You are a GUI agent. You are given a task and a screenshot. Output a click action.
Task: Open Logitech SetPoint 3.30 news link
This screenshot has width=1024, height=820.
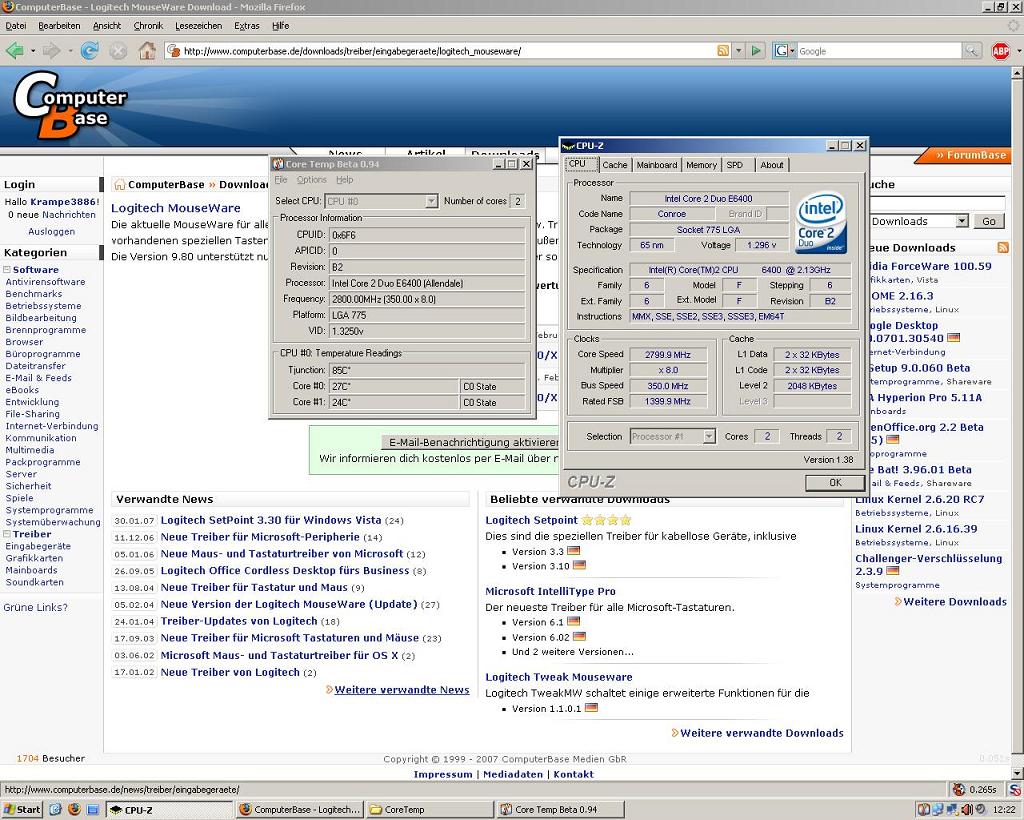pos(271,520)
